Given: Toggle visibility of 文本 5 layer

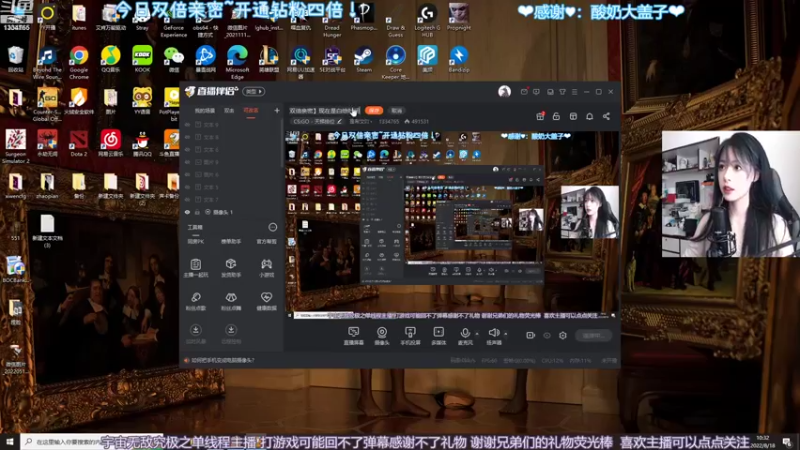Looking at the screenshot, I should [x=188, y=187].
